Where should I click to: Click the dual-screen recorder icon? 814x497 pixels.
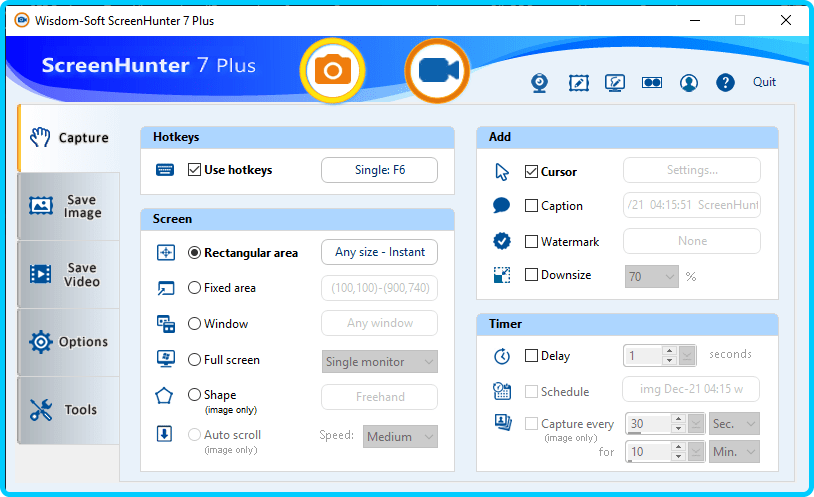651,83
